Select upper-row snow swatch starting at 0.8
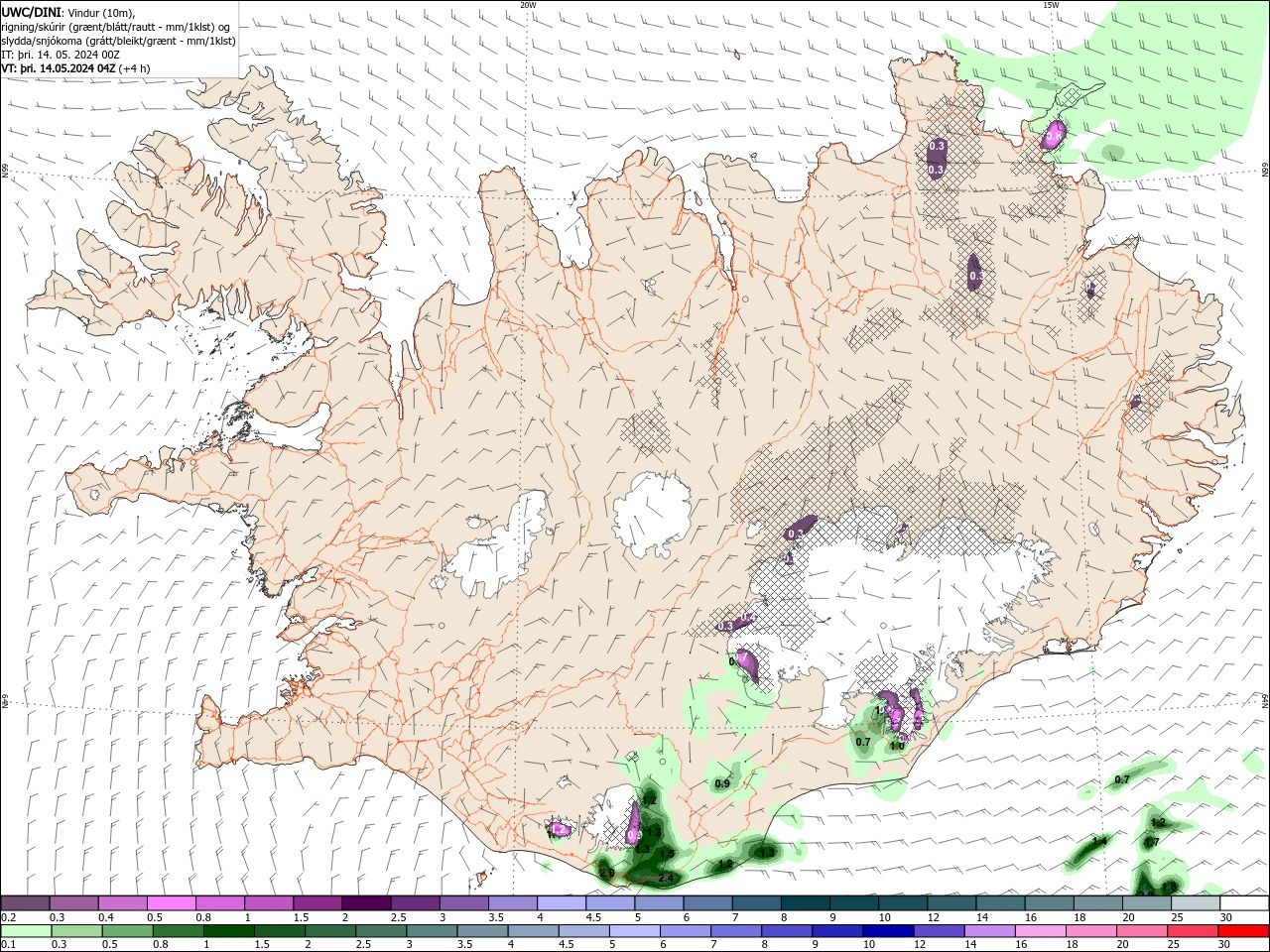1270x952 pixels. pos(219,903)
